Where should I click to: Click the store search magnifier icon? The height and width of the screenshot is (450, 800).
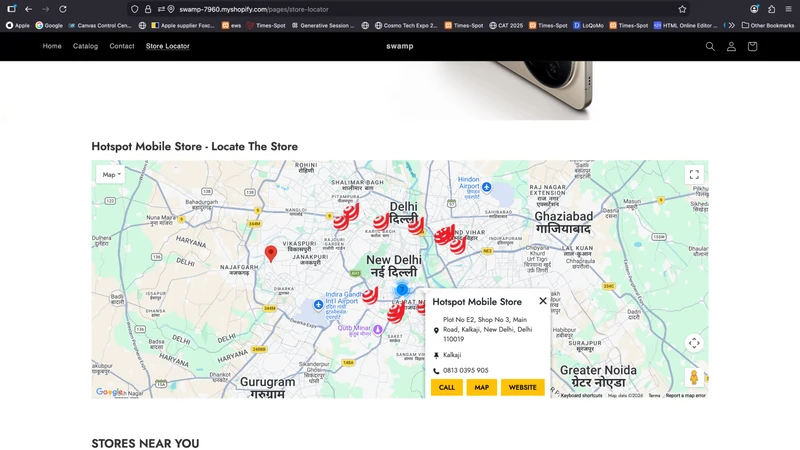(710, 46)
